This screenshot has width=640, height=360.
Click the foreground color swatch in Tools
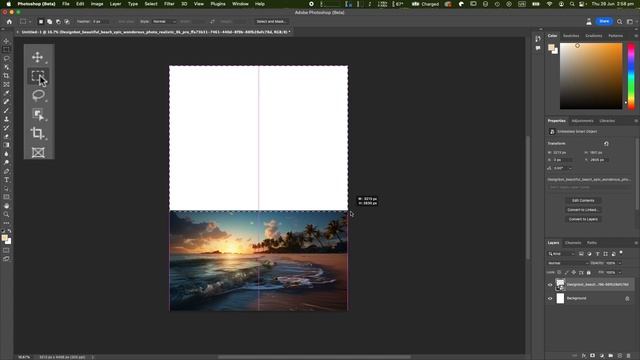(4, 238)
